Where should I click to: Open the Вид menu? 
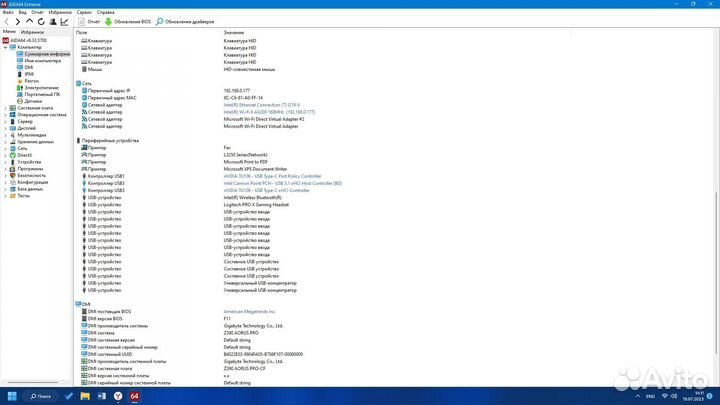coord(22,12)
